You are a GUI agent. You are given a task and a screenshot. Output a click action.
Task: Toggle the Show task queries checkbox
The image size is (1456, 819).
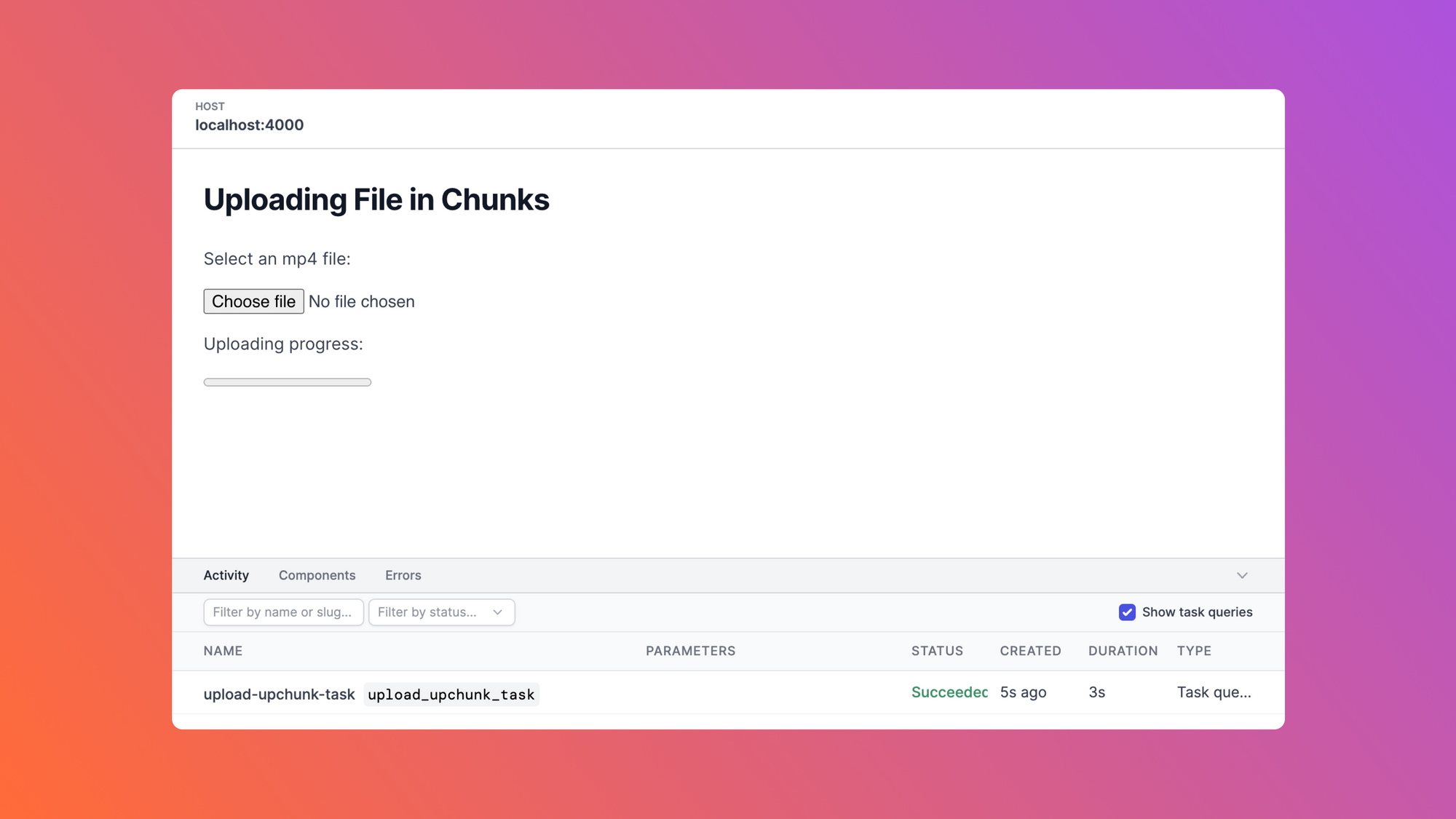(x=1127, y=612)
